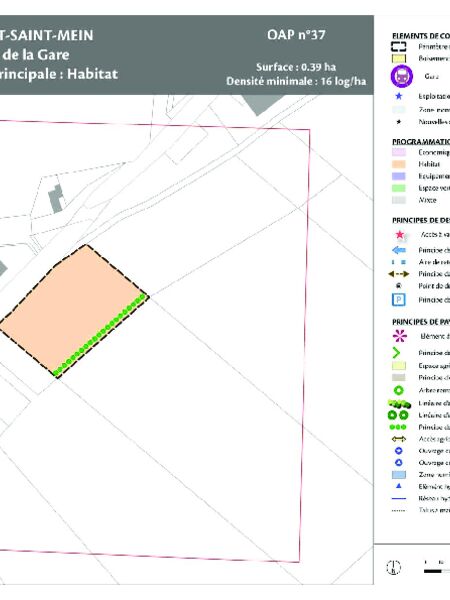Image resolution: width=450 pixels, height=600 pixels.
Task: Click the green Espace vert legend swatch
Action: 399,188
